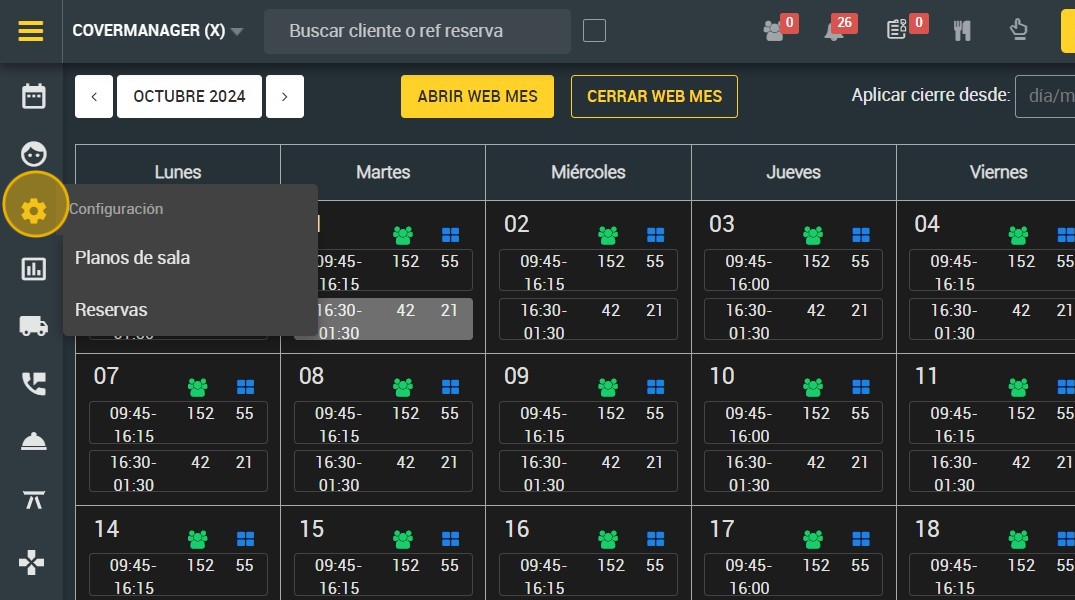Click blue tables grid icon on day 03
The image size is (1075, 600).
(x=860, y=235)
